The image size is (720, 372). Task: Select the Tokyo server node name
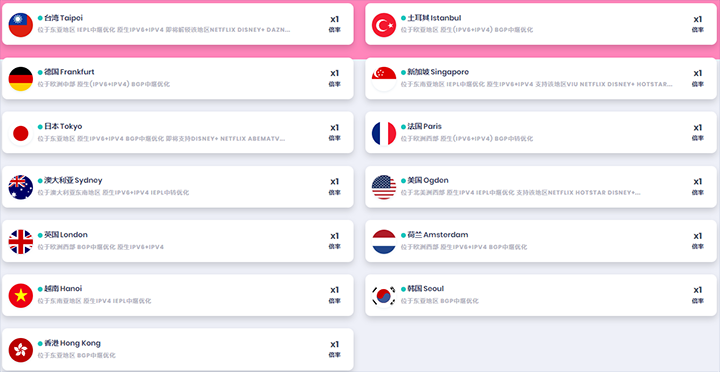[x=63, y=126]
